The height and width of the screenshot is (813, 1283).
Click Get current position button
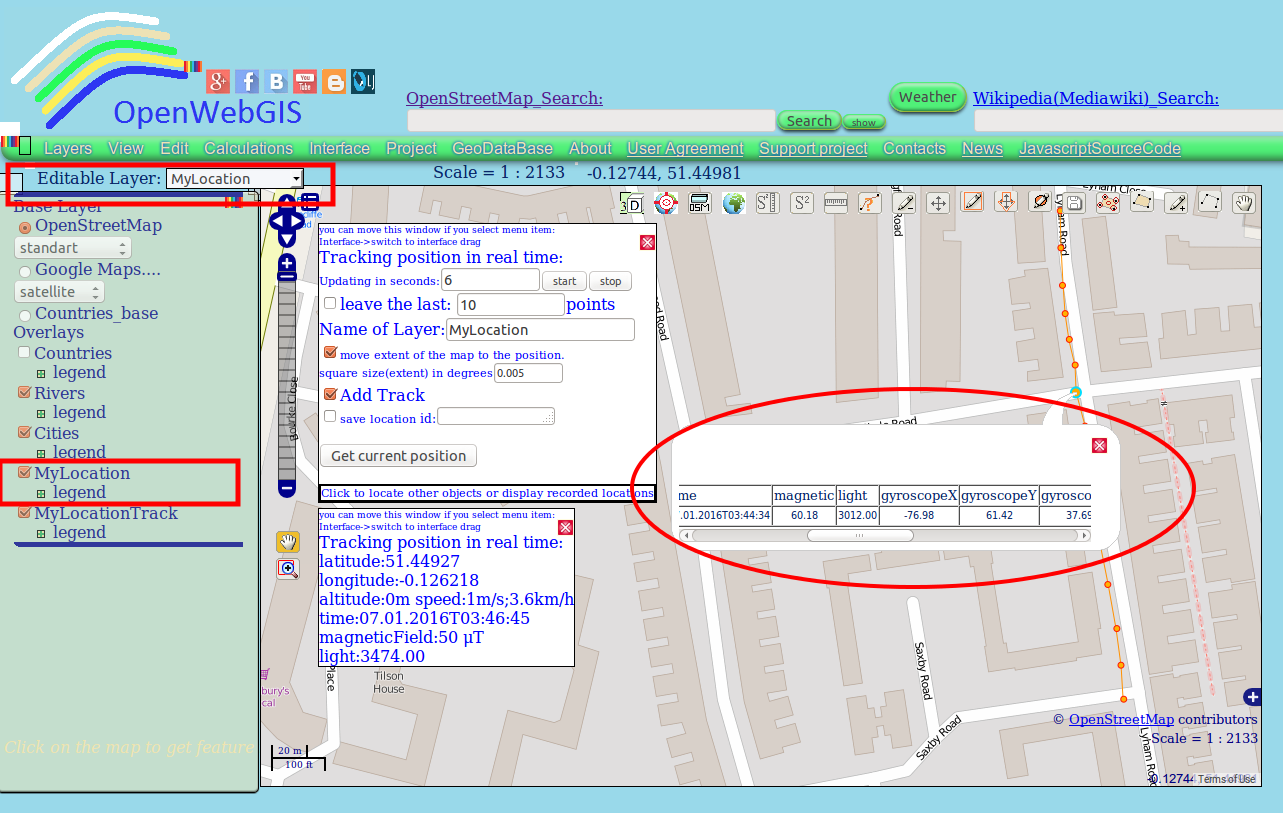coord(398,456)
